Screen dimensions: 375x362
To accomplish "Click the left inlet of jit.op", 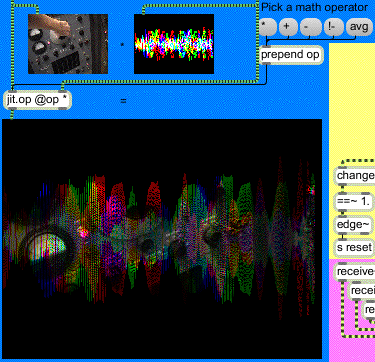I will point(12,91).
